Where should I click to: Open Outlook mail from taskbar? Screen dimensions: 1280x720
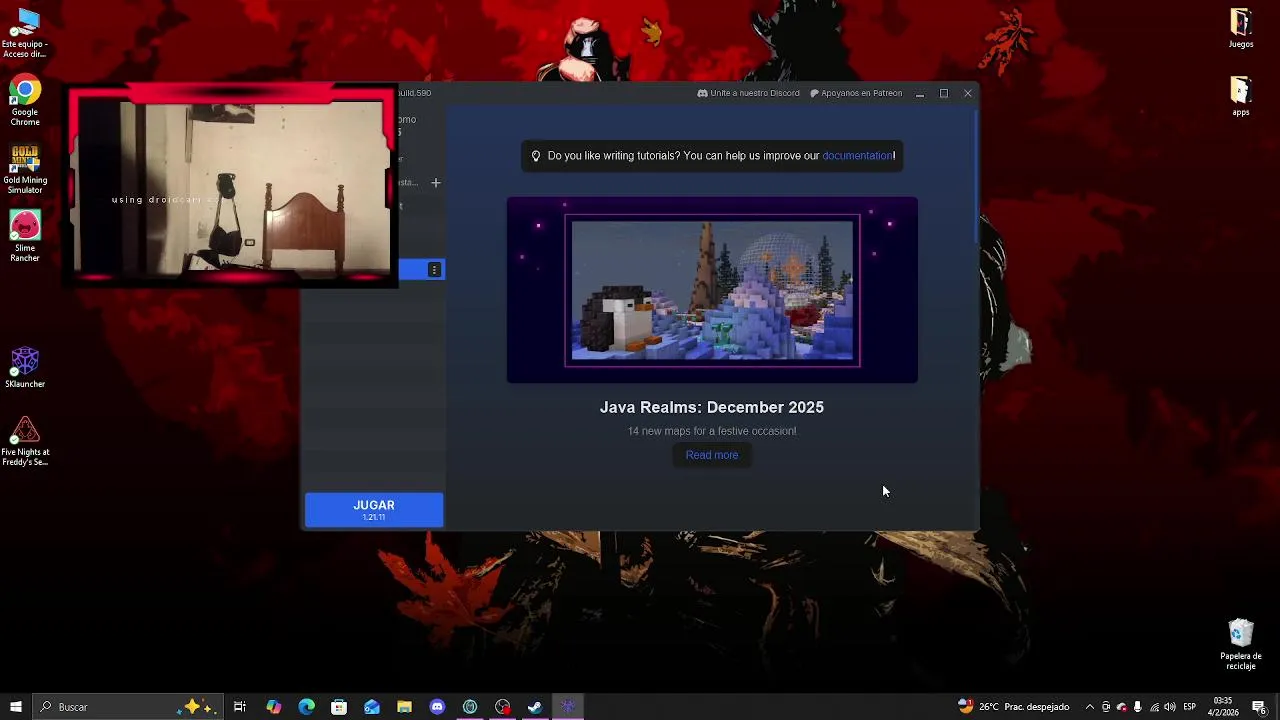[x=372, y=707]
